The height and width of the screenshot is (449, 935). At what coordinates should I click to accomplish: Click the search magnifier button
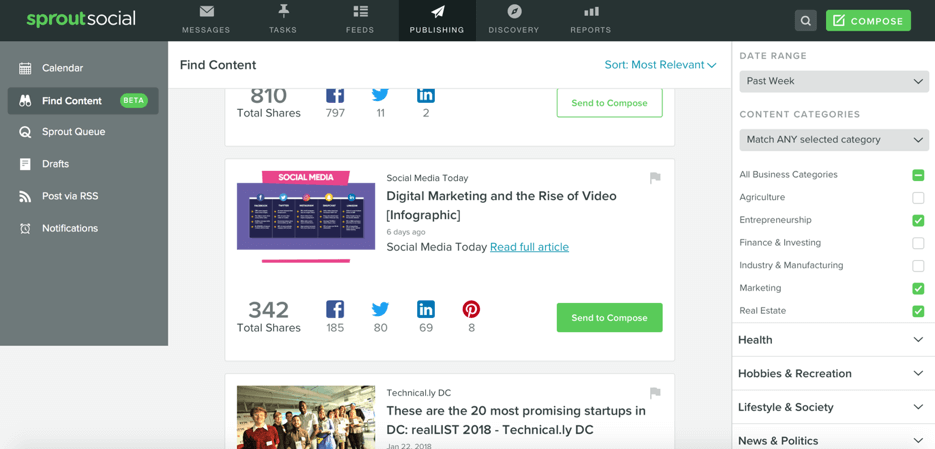[x=806, y=21]
